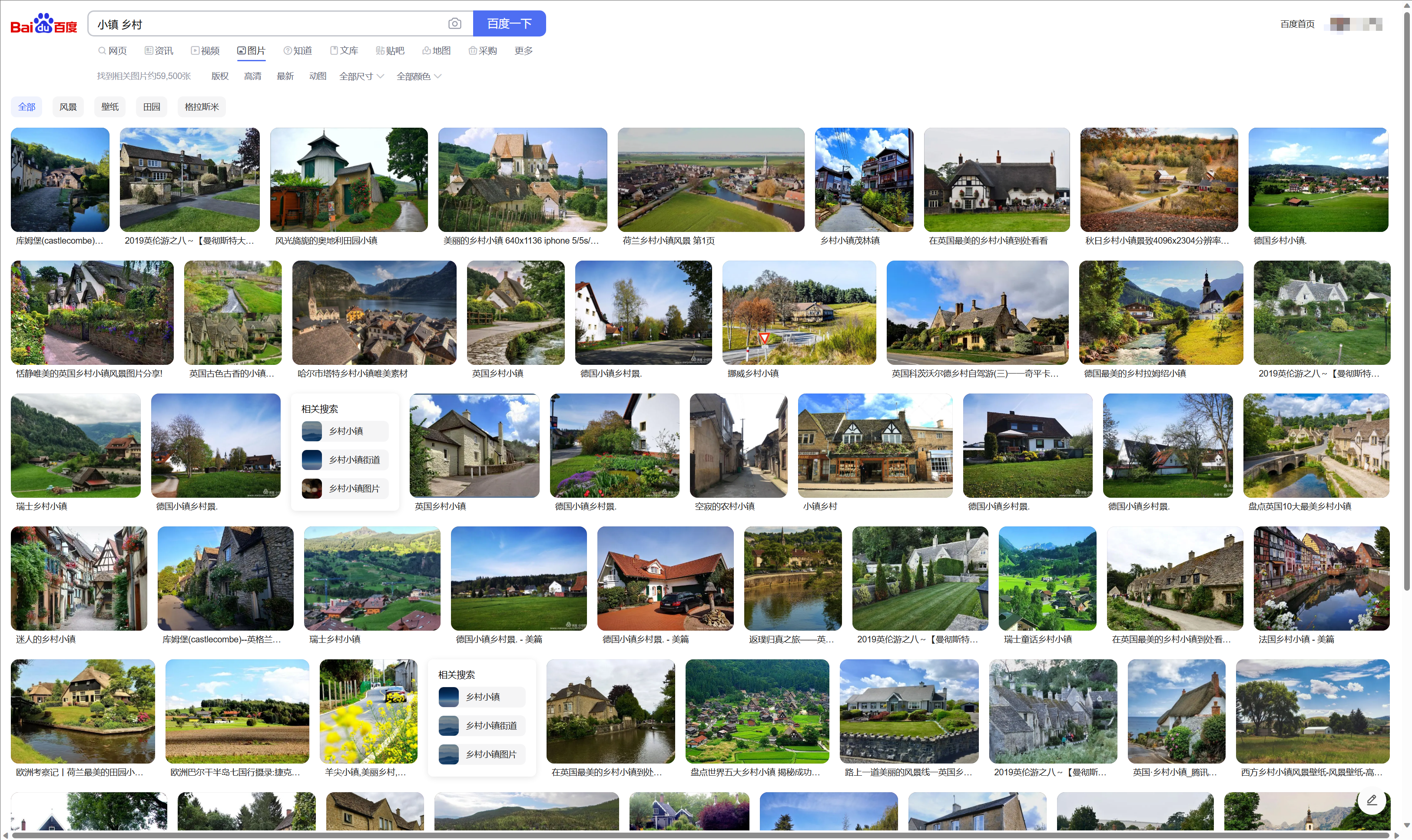This screenshot has height=840, width=1412.
Task: Select the 格拉斯米 tag tab
Action: tap(202, 107)
